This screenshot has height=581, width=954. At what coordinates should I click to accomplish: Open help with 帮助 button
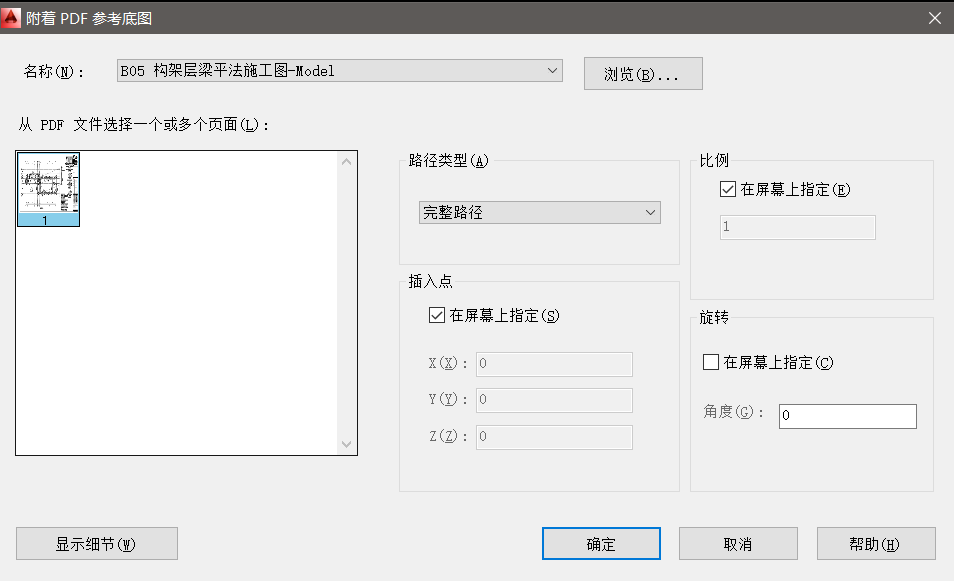tap(875, 544)
